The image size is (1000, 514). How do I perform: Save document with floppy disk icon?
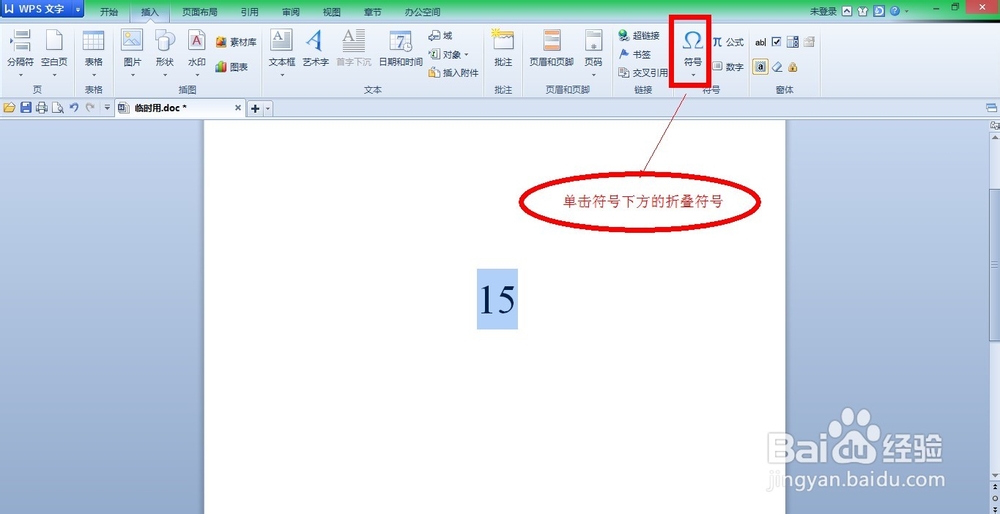pos(26,108)
